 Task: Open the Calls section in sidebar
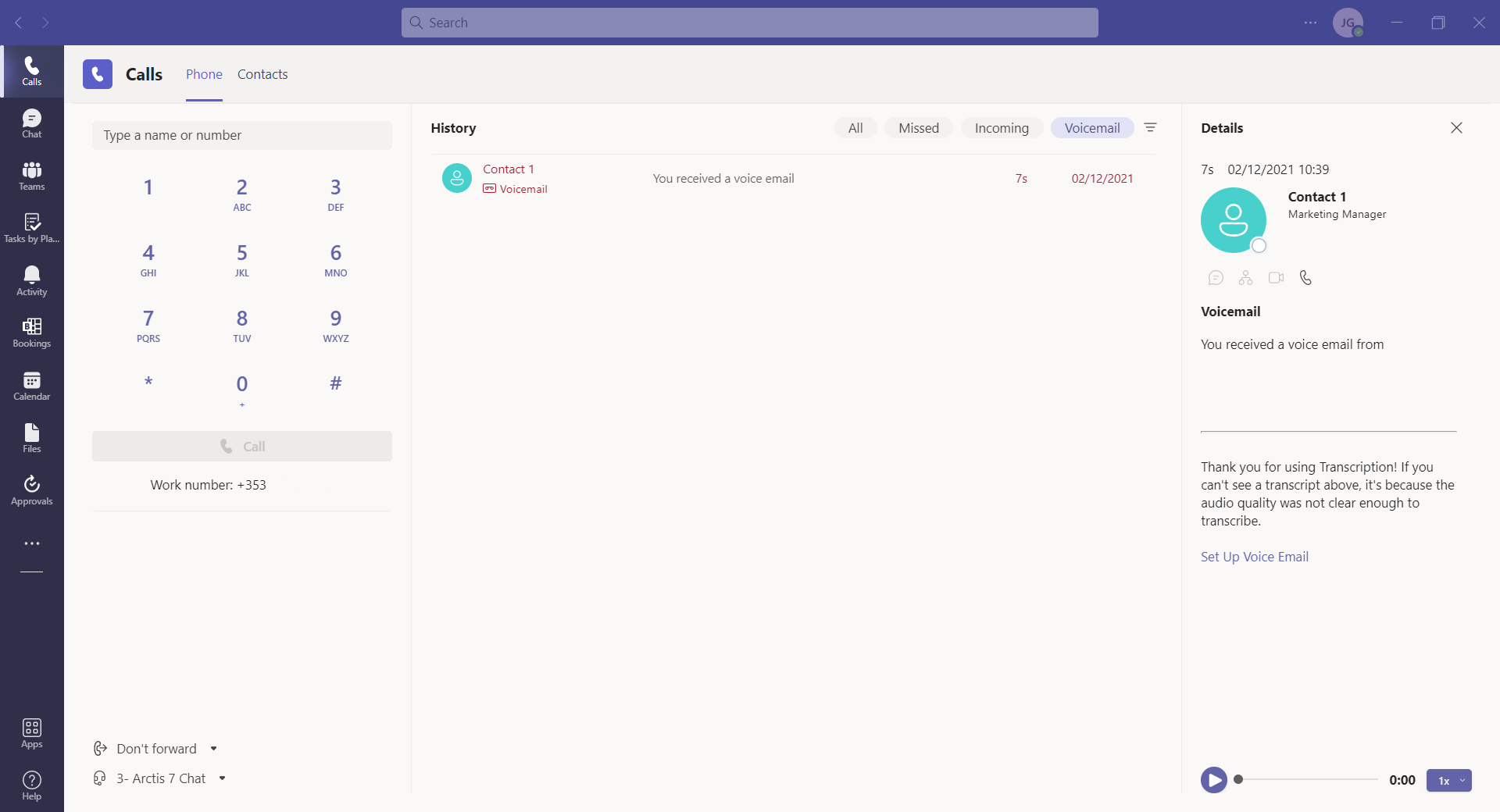(32, 71)
